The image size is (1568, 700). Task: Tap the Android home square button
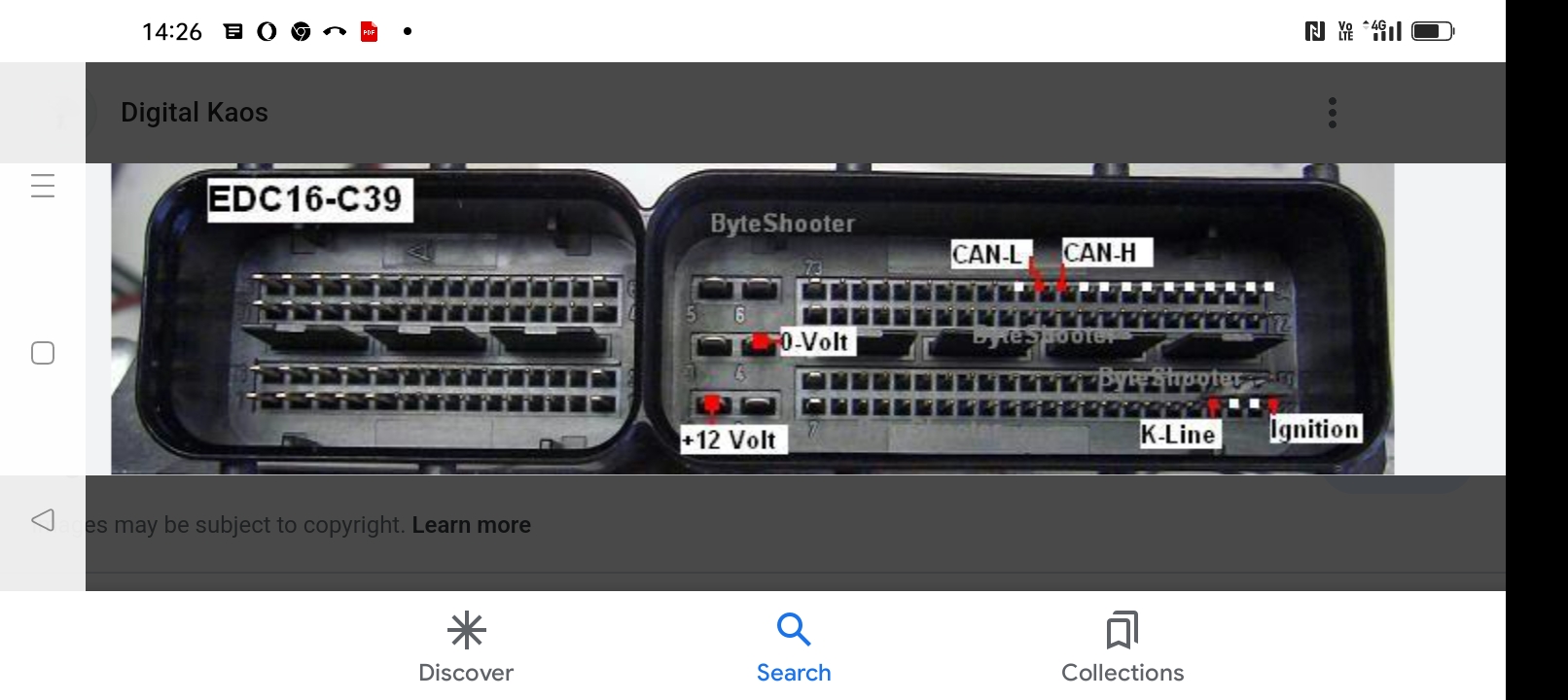[43, 353]
